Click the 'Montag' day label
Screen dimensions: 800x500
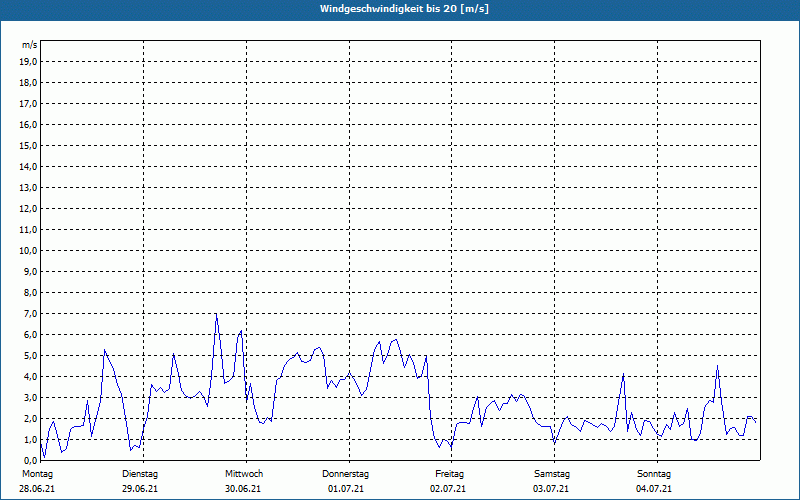pos(37,474)
